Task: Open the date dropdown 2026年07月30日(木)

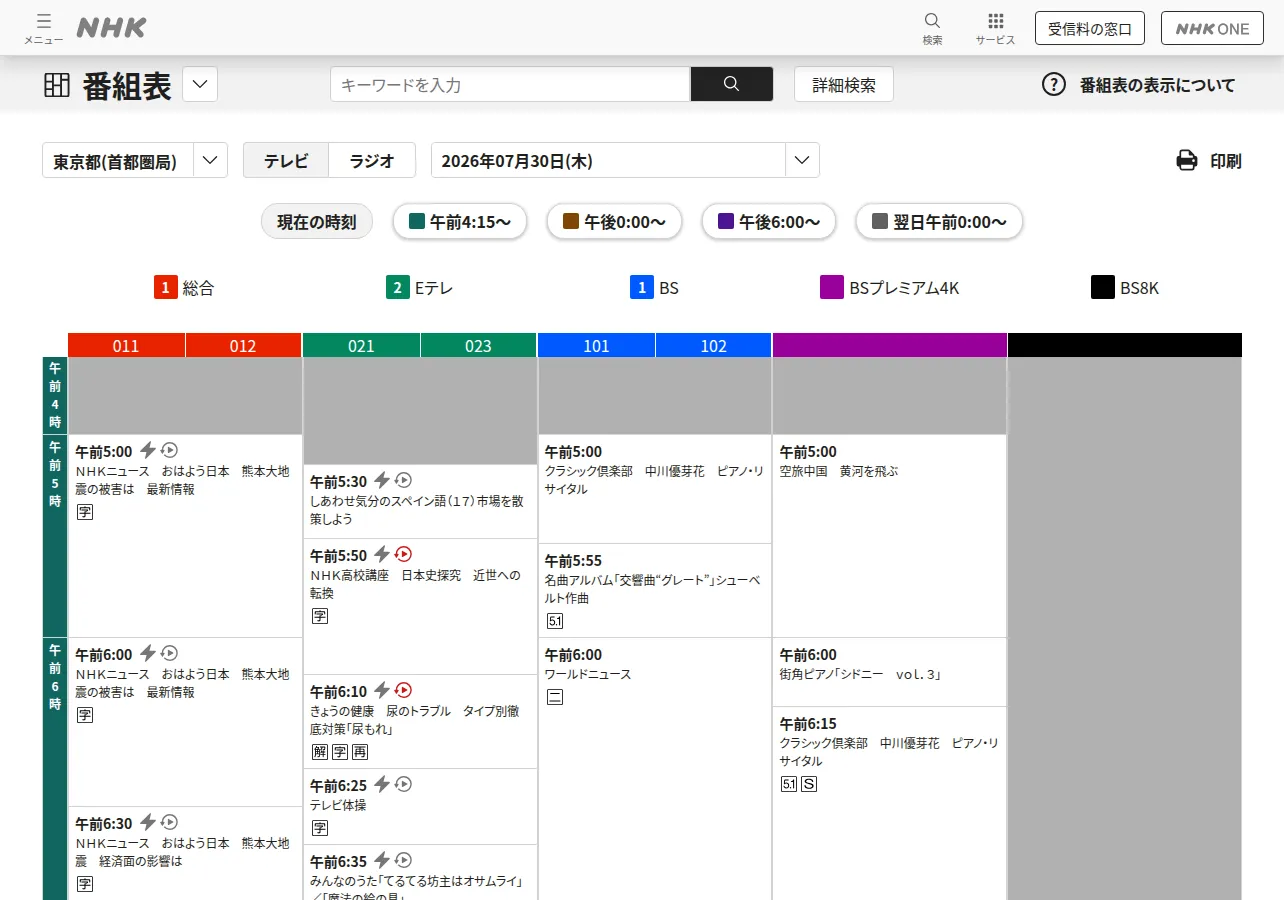Action: pyautogui.click(x=625, y=161)
